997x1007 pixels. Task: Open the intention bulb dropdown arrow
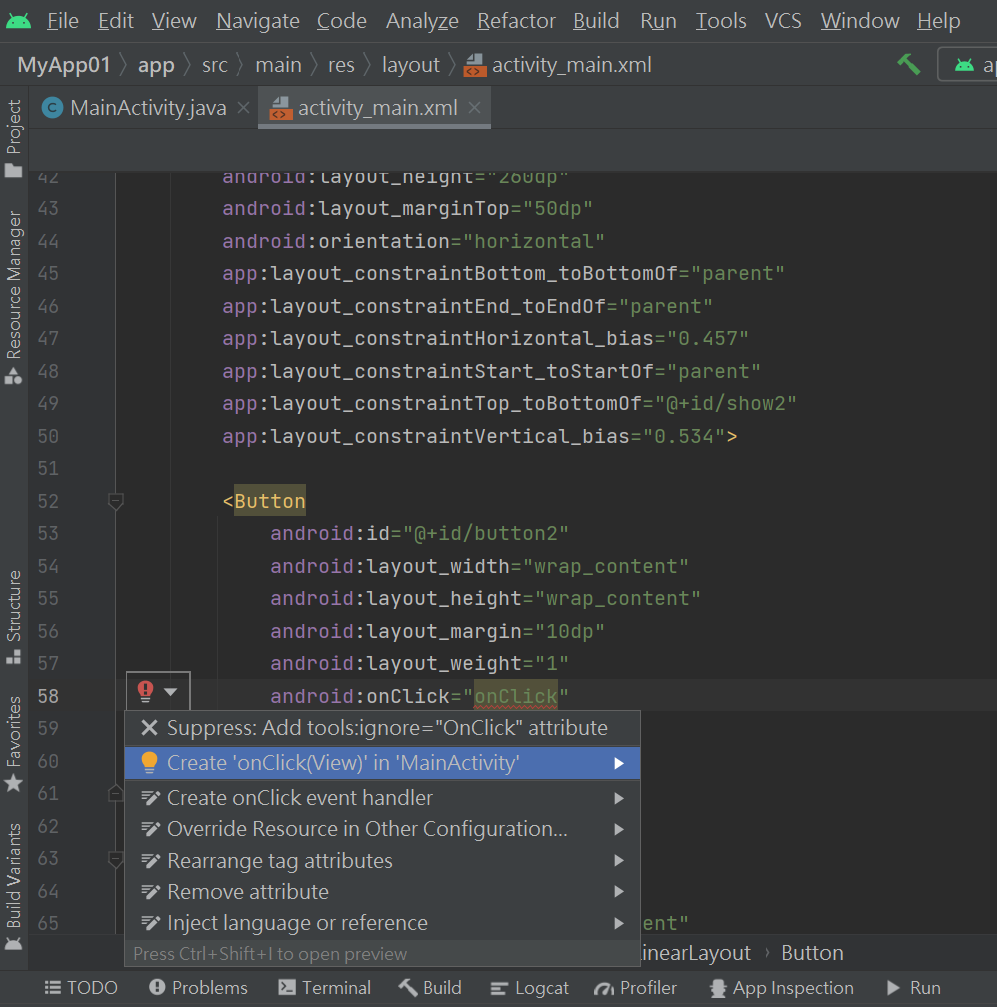(x=171, y=692)
